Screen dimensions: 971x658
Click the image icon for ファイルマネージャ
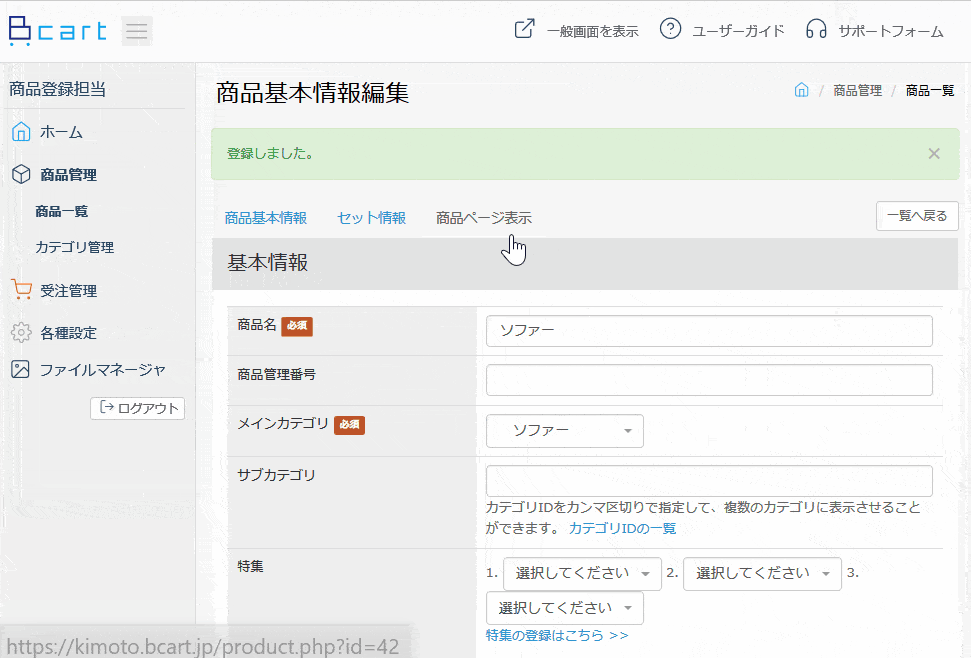point(20,370)
